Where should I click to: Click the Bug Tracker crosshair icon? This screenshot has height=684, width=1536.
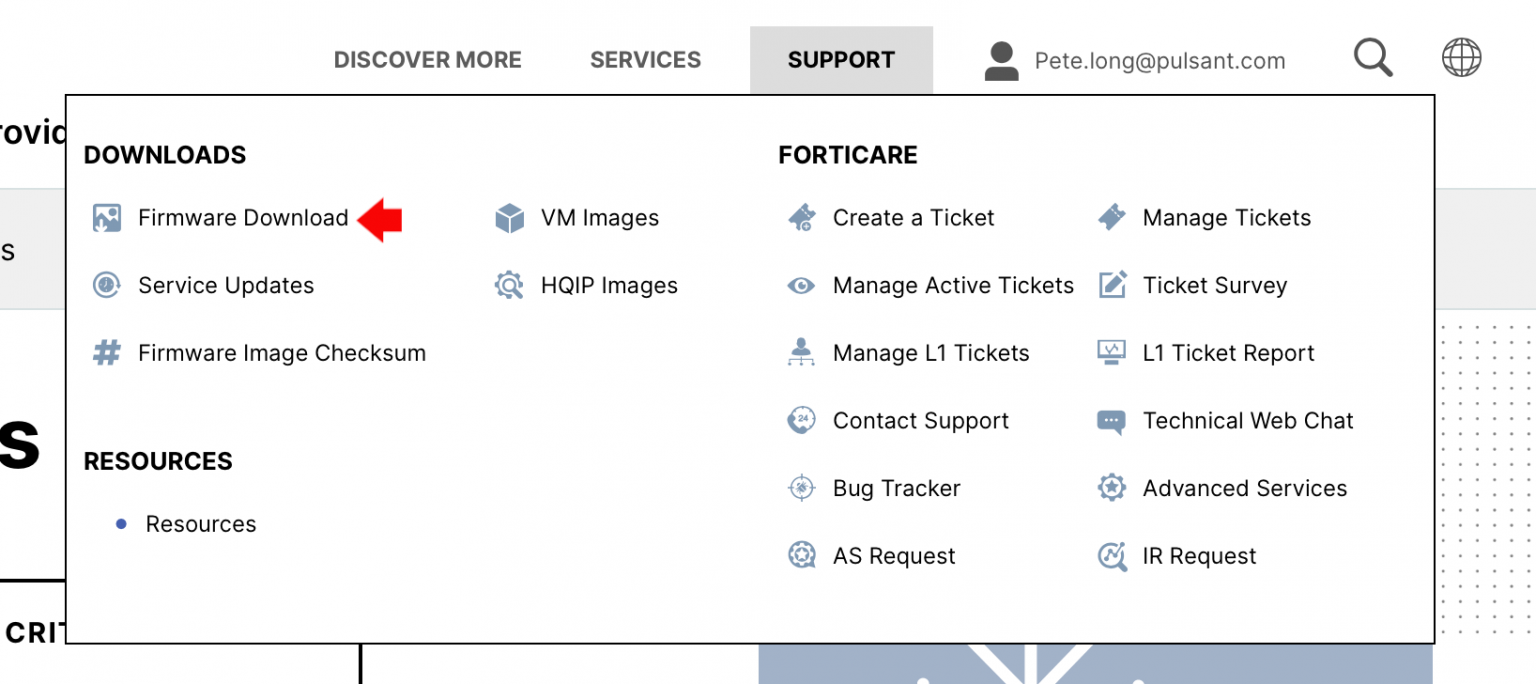click(802, 488)
